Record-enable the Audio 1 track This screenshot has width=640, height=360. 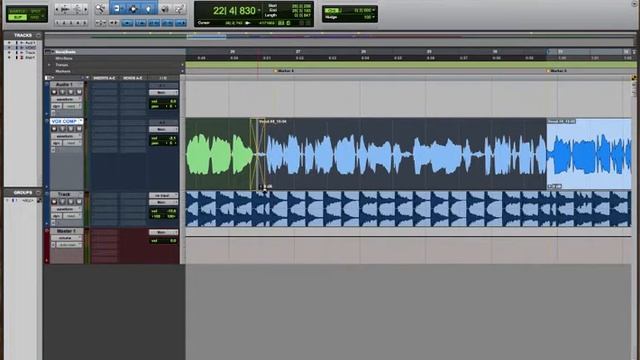pos(54,92)
